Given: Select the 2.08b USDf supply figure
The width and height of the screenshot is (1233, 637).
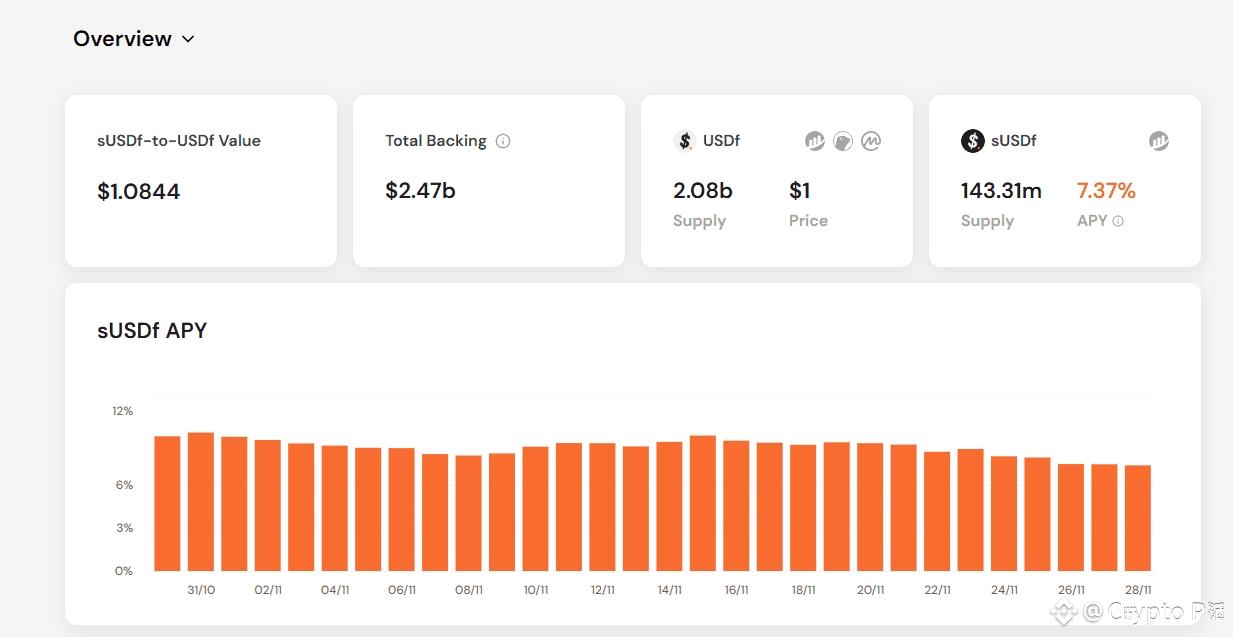Looking at the screenshot, I should (703, 191).
